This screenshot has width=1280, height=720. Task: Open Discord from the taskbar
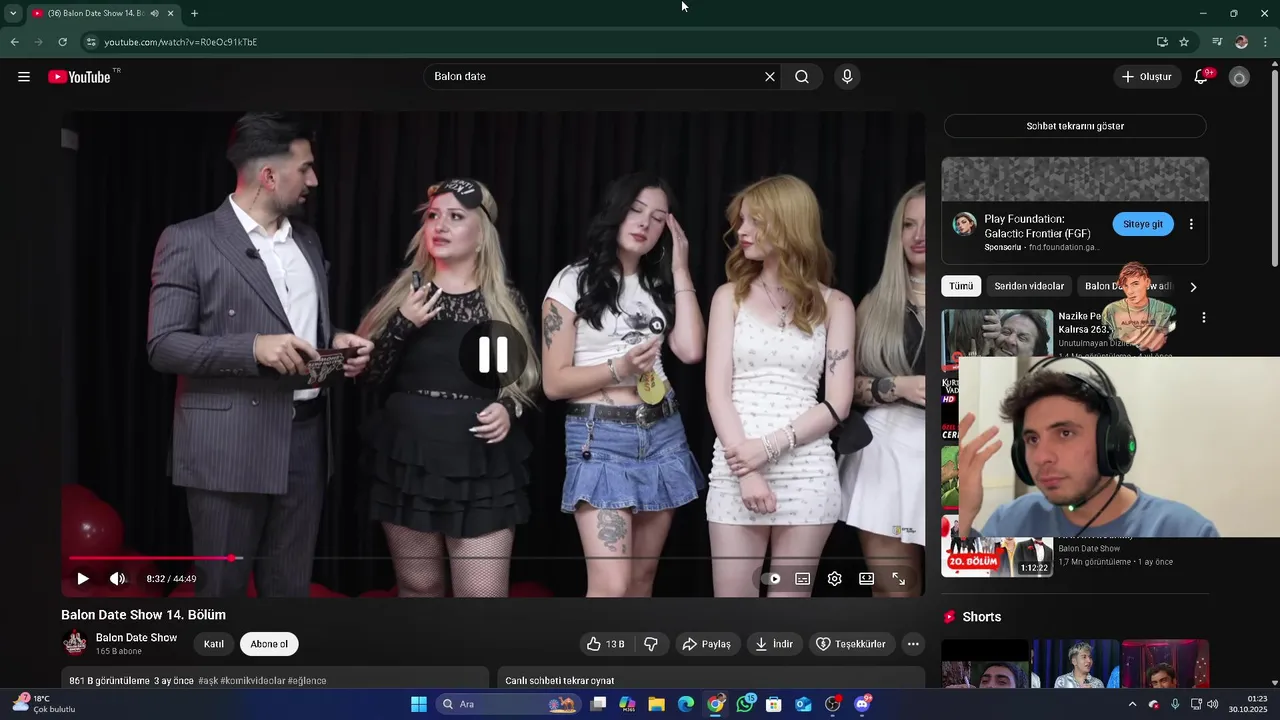862,704
